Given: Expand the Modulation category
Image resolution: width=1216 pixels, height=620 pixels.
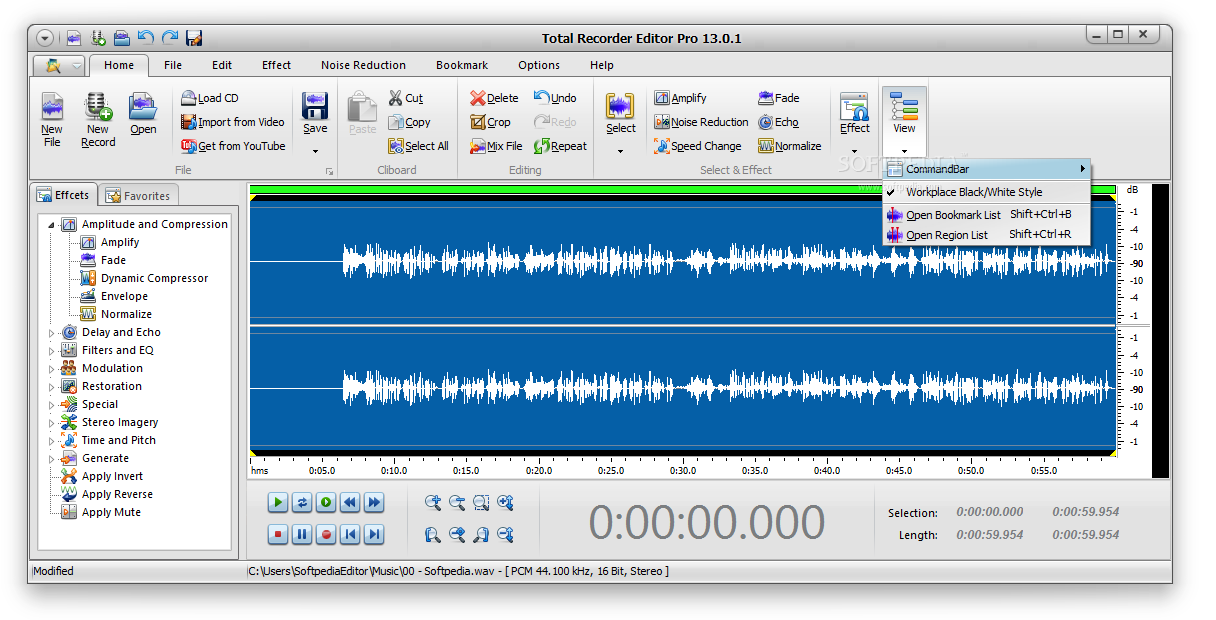Looking at the screenshot, I should pos(52,369).
